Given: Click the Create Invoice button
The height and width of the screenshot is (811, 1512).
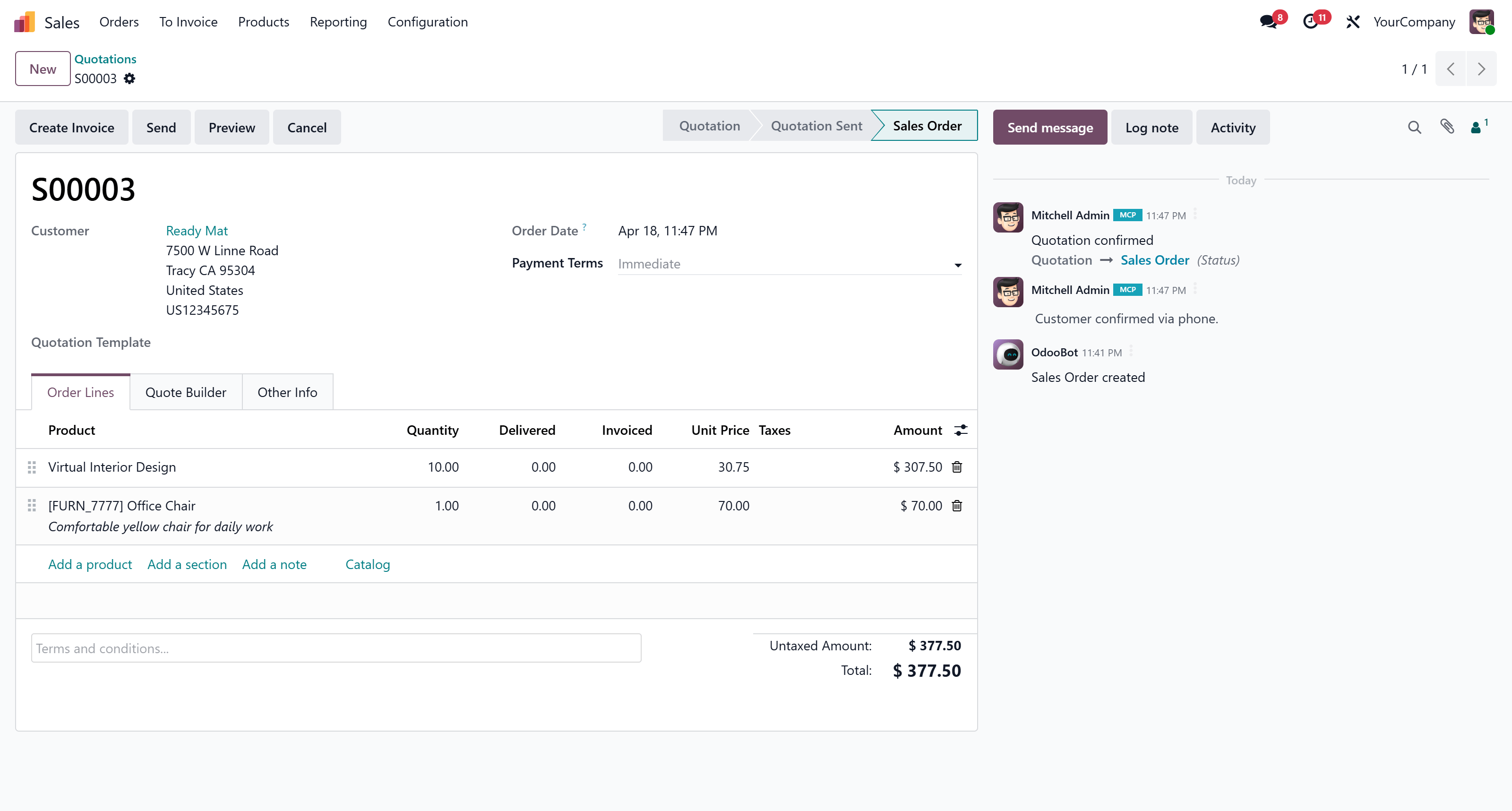Looking at the screenshot, I should pos(72,128).
